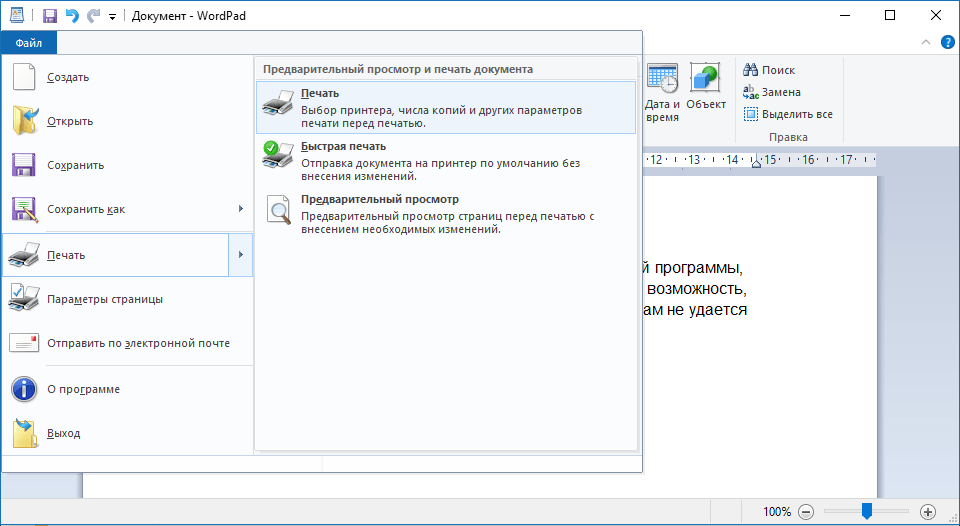960x526 pixels.
Task: Click the 100% zoom level label
Action: (x=777, y=512)
